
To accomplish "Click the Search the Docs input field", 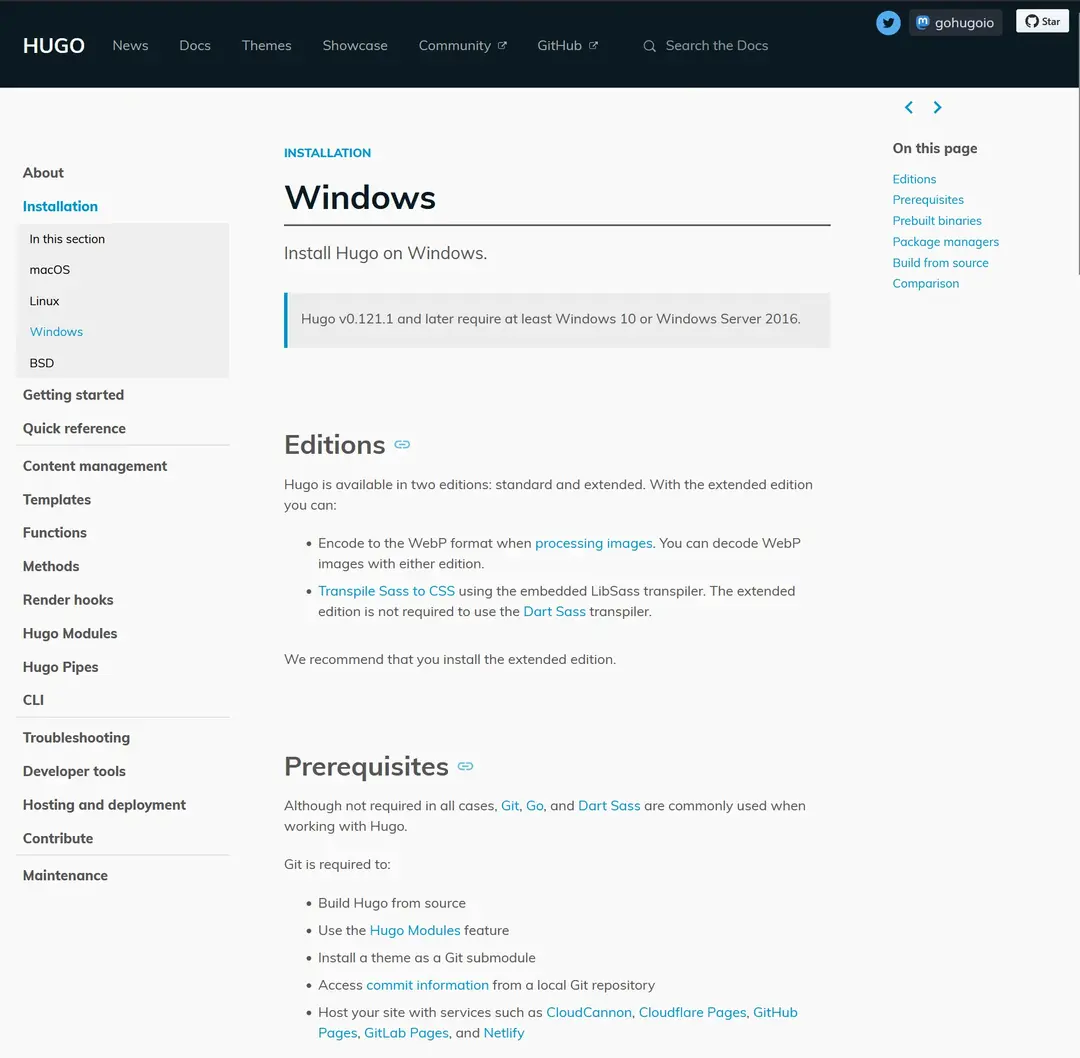I will click(717, 46).
